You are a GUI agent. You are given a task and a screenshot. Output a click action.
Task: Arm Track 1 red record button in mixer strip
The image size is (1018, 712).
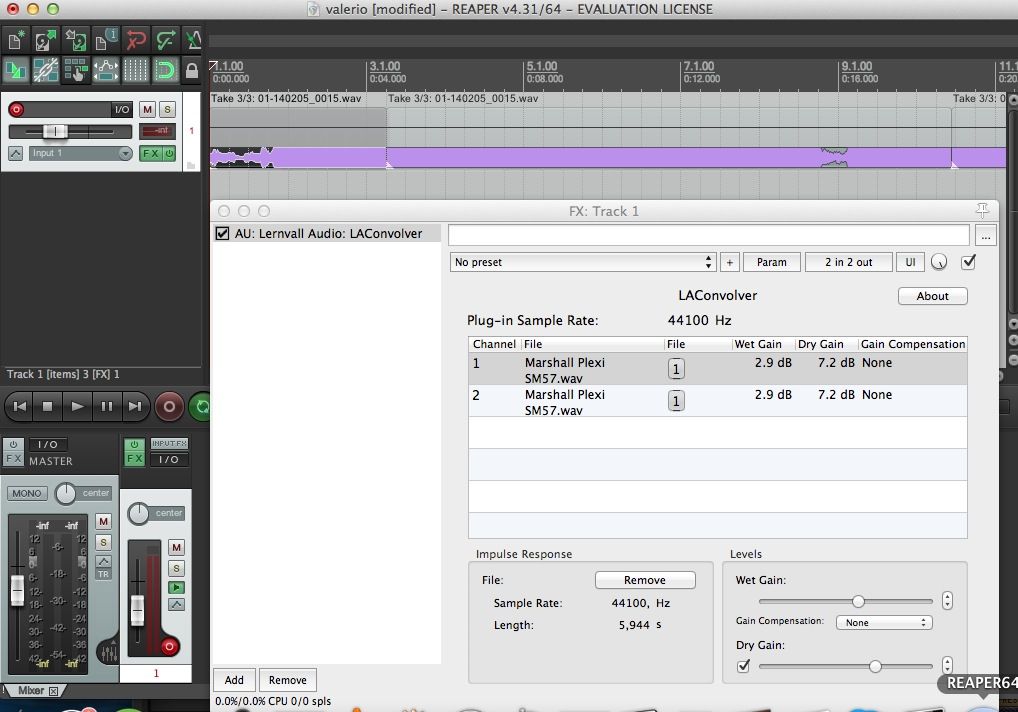point(169,646)
